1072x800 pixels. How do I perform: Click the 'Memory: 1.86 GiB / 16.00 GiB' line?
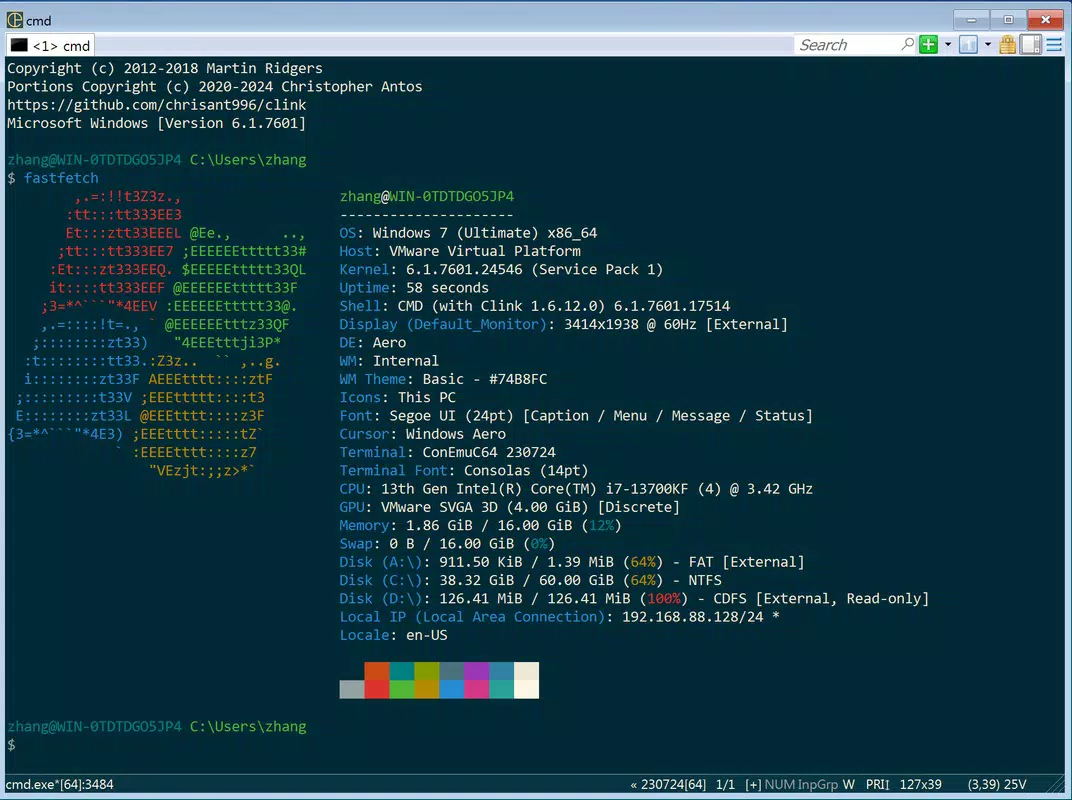point(481,526)
